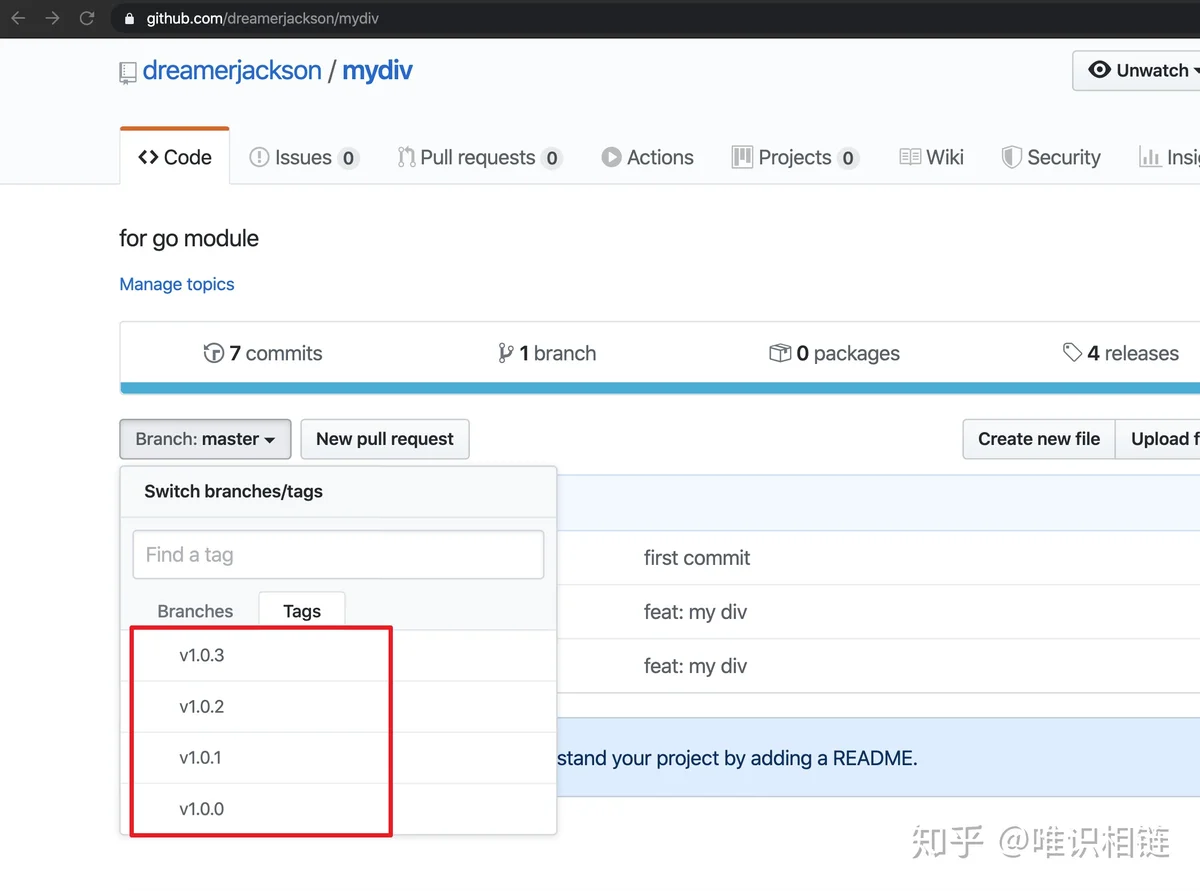Switch to the Branches tab in the dropdown
Image resolution: width=1200 pixels, height=891 pixels.
click(x=195, y=611)
